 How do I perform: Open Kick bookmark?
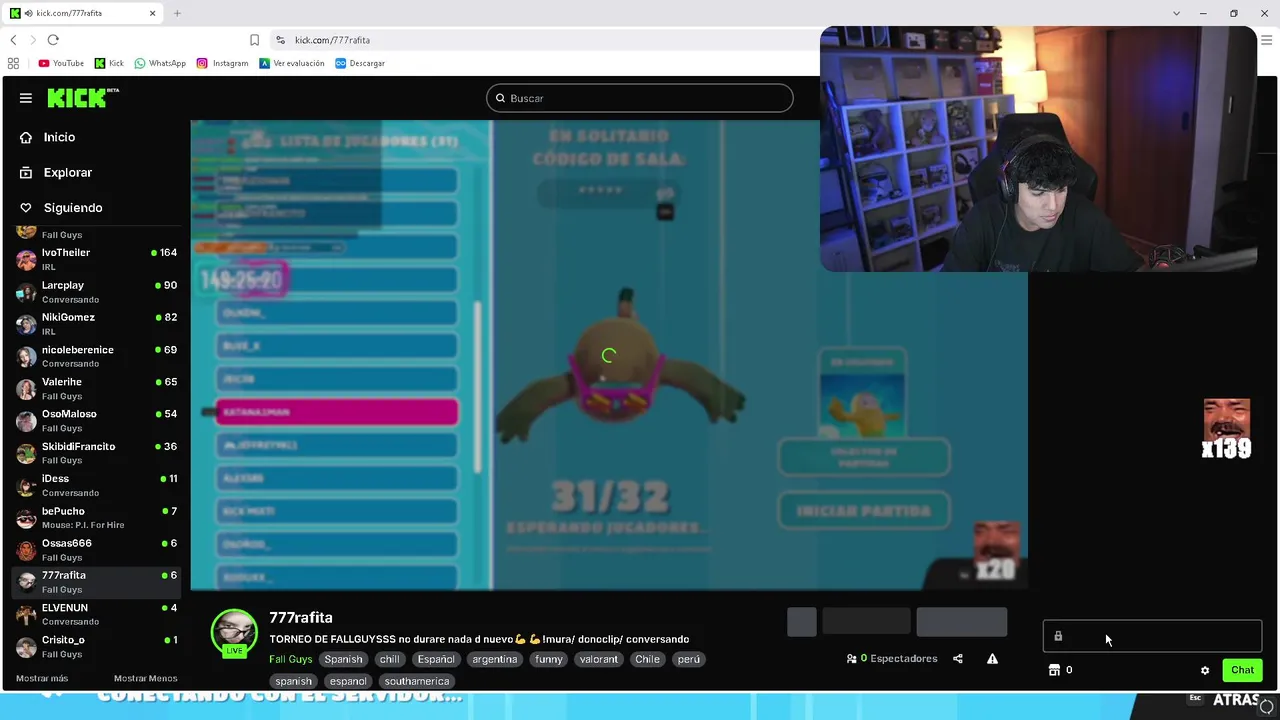(109, 63)
